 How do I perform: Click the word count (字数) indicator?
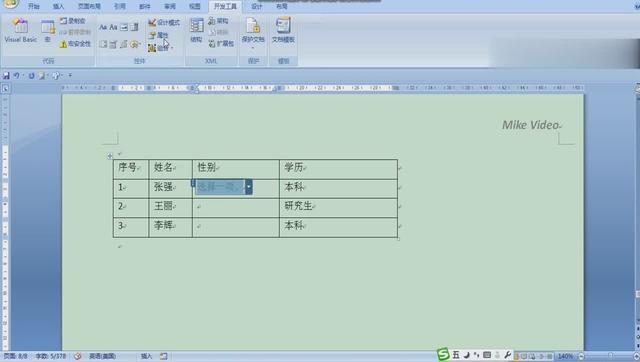51,356
